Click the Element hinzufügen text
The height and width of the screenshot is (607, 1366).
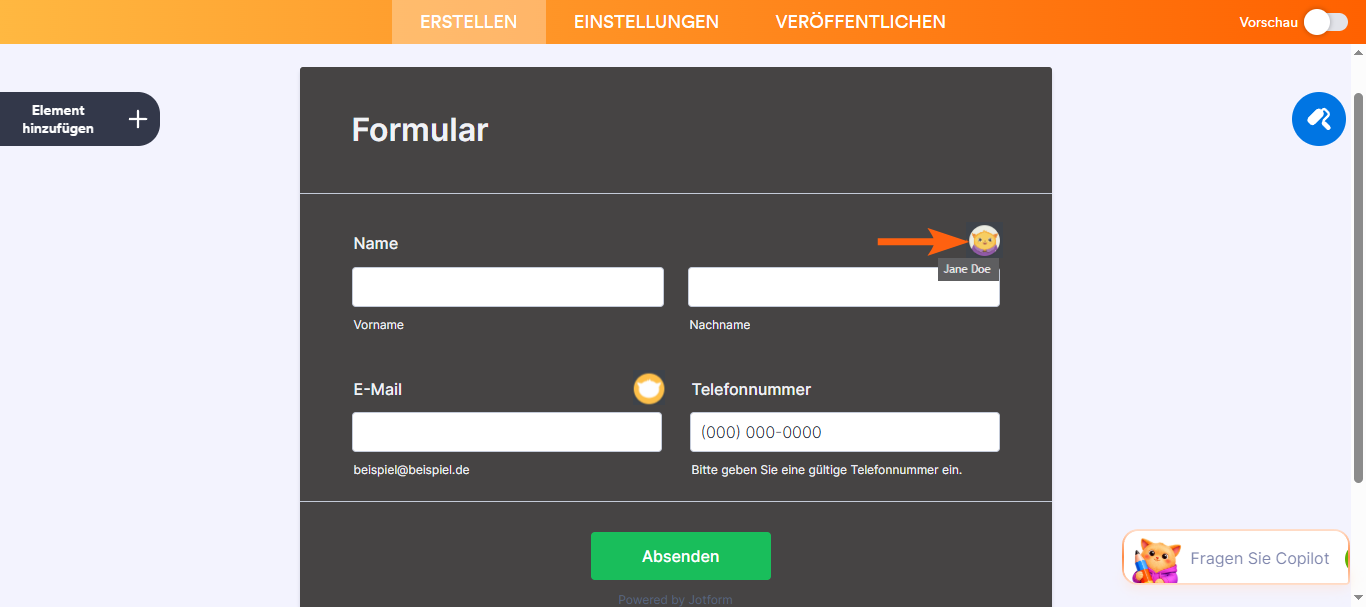click(x=58, y=119)
